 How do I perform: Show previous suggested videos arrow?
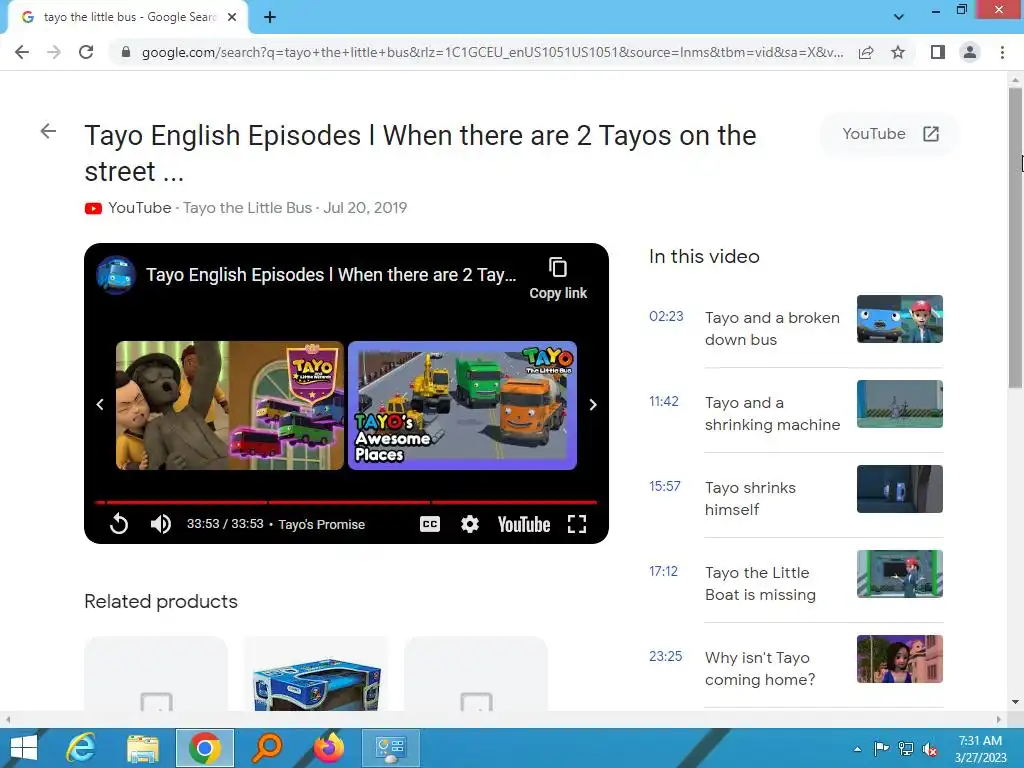(x=100, y=405)
